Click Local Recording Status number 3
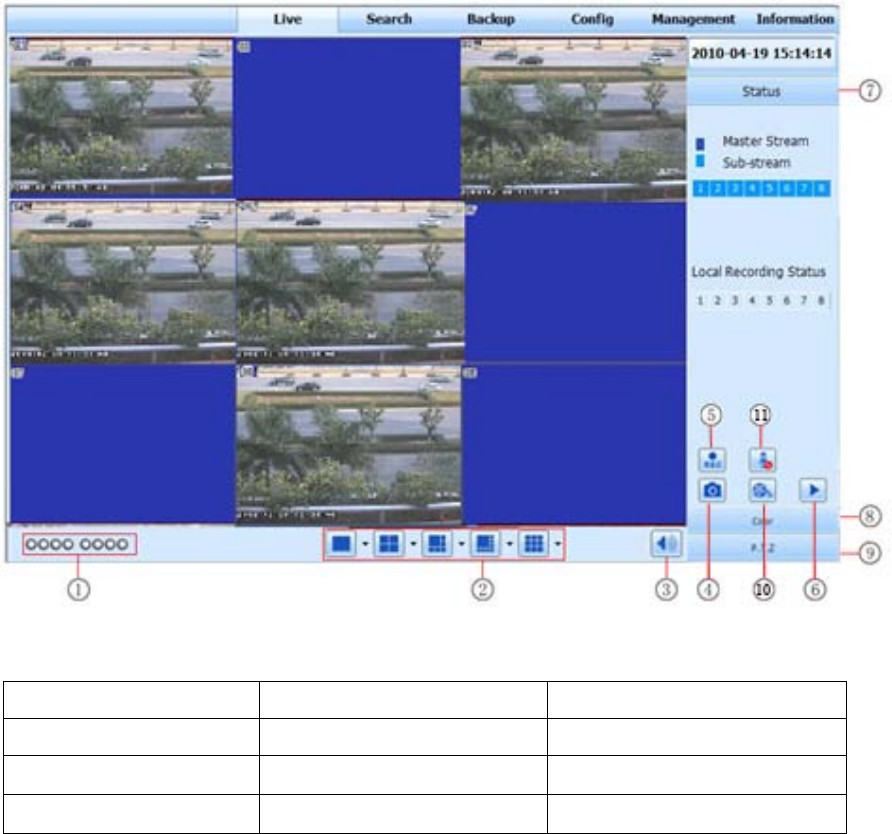This screenshot has width=892, height=834. (x=735, y=300)
